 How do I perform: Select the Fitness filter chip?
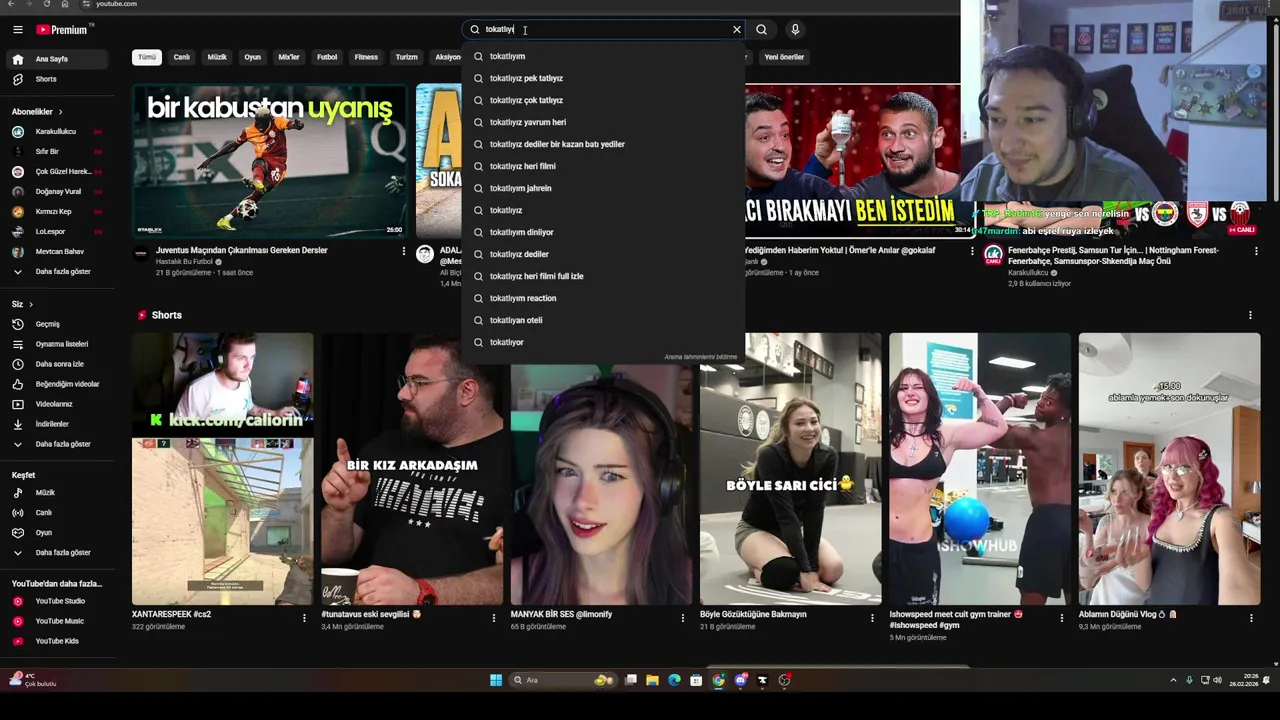(x=366, y=57)
